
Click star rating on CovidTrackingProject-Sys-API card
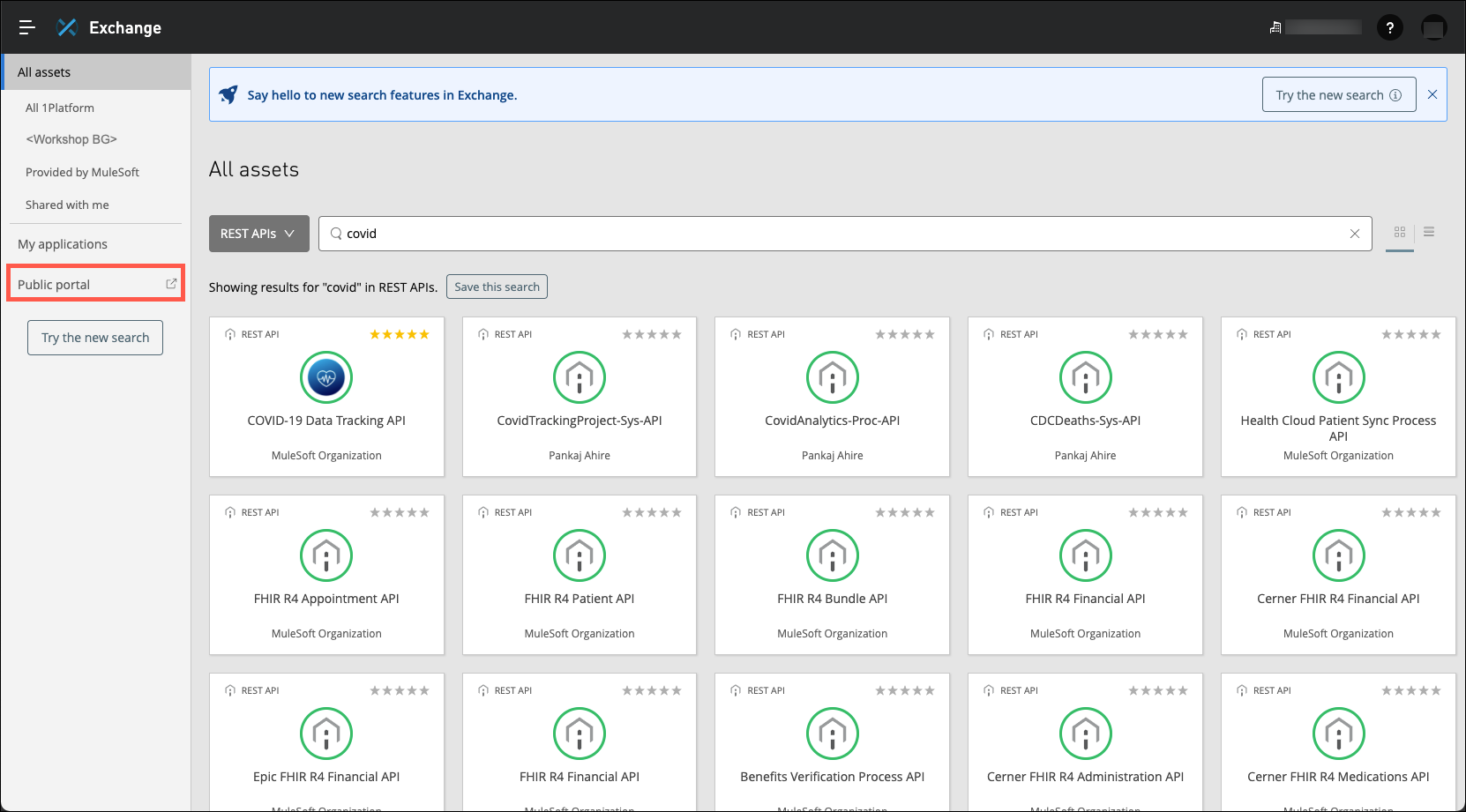(652, 334)
